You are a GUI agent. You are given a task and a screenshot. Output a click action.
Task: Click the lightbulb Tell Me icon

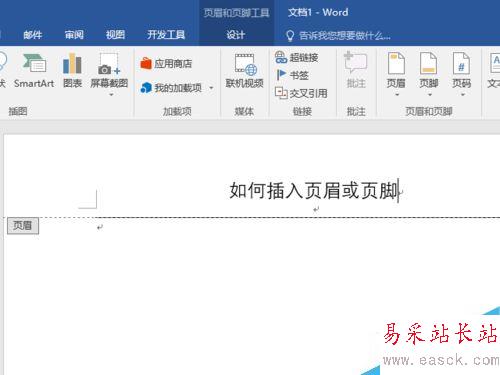(290, 35)
